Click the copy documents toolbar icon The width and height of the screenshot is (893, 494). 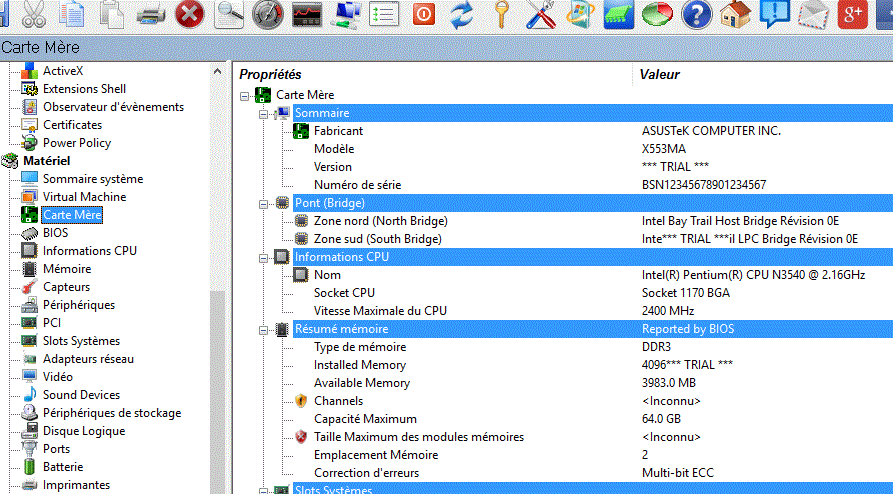click(x=72, y=14)
